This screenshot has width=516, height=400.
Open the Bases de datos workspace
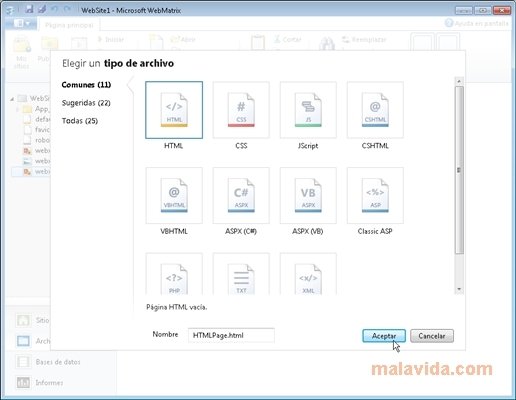tap(49, 362)
